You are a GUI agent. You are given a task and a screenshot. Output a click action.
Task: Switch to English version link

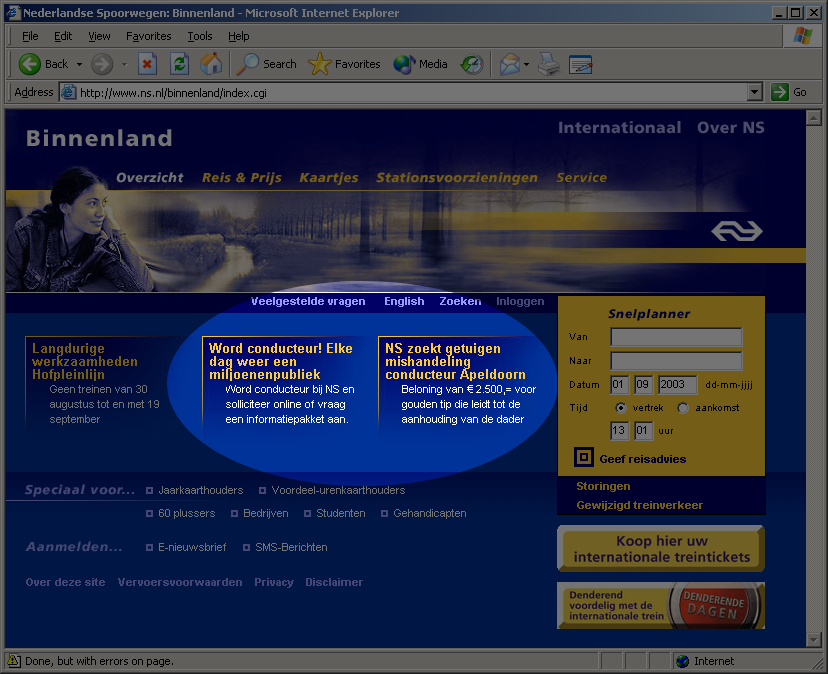(404, 301)
